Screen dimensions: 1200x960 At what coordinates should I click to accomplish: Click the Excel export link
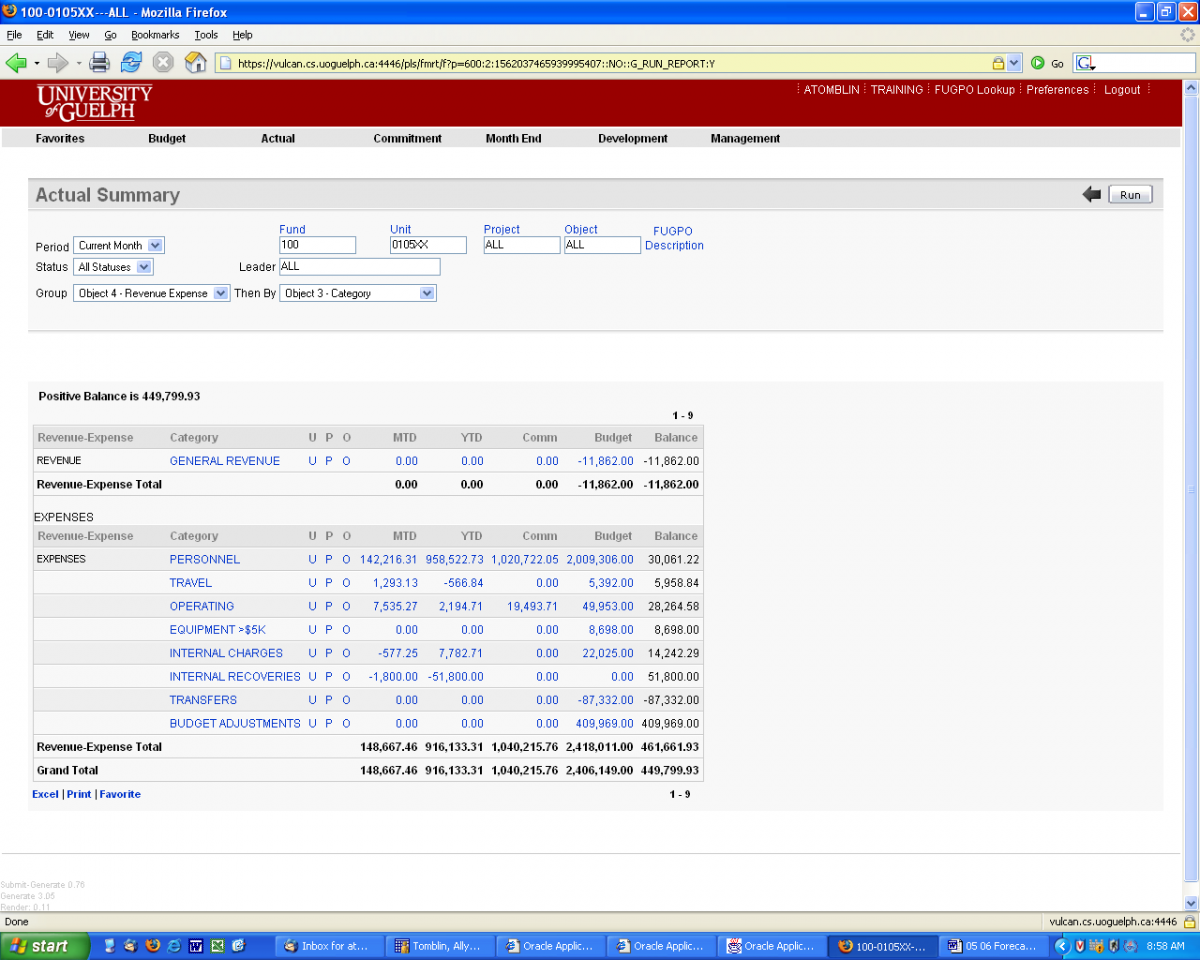tap(45, 794)
